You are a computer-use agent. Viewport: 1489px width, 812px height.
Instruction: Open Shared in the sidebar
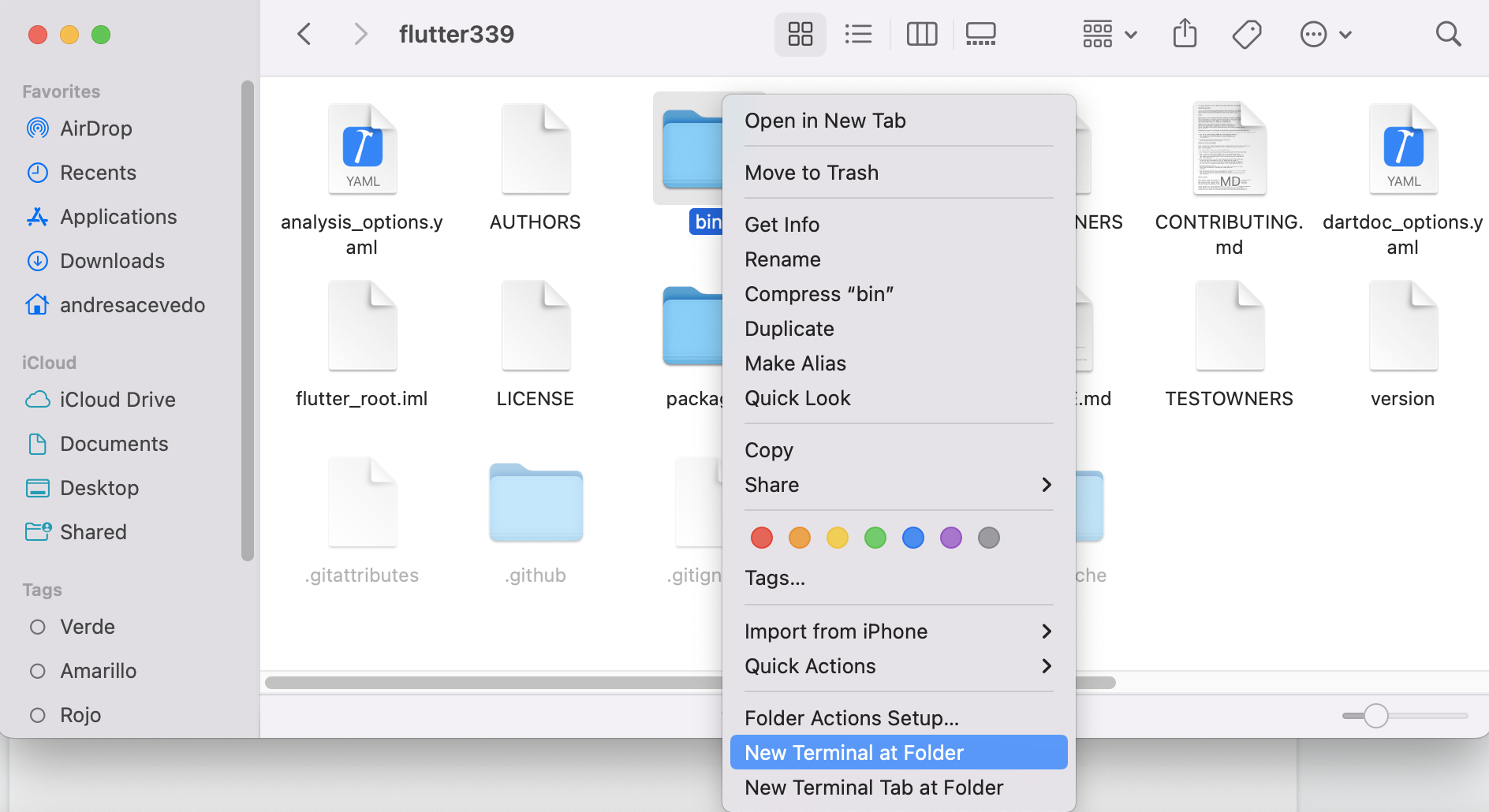[x=93, y=532]
